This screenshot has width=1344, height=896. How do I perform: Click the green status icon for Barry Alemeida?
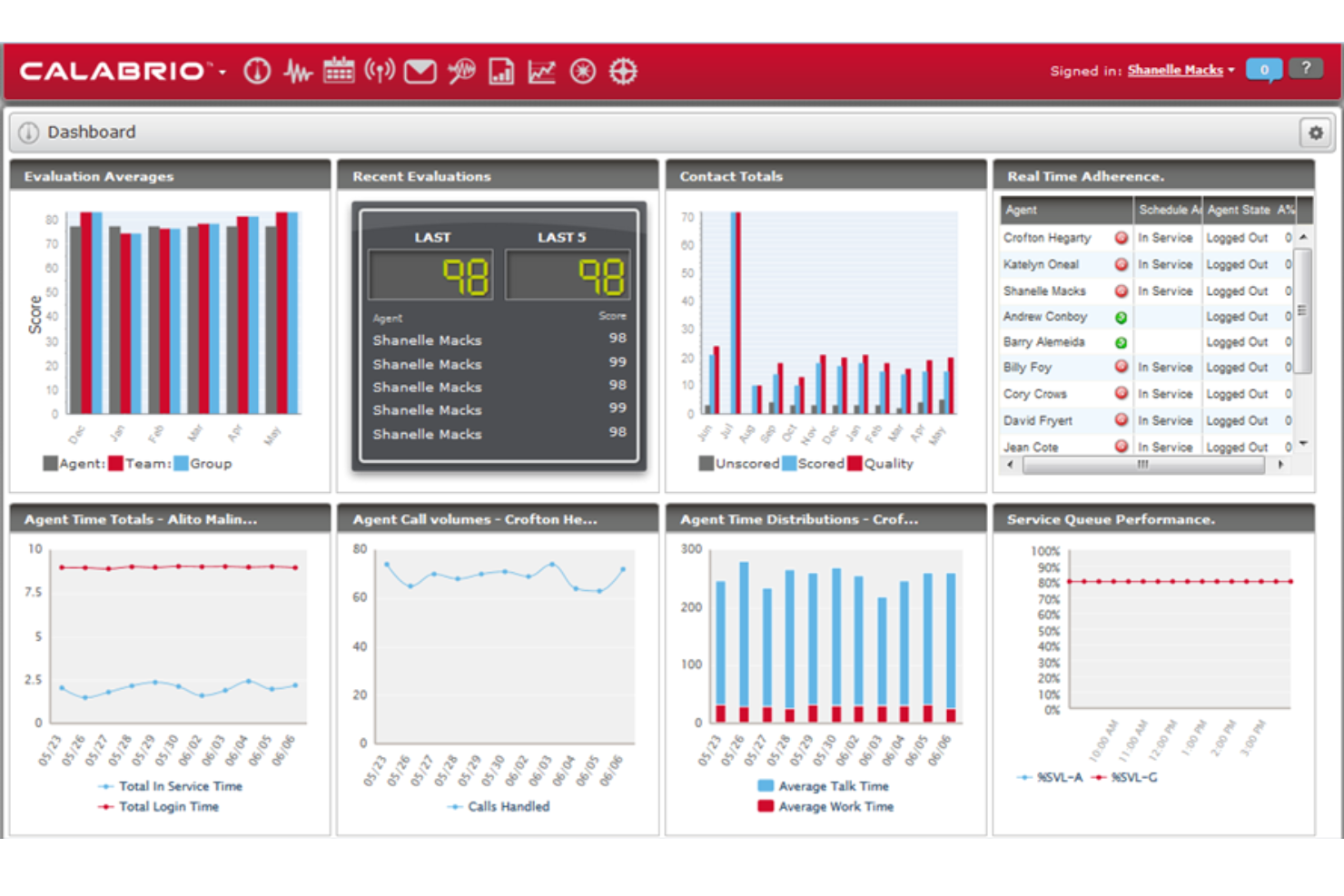click(1122, 343)
